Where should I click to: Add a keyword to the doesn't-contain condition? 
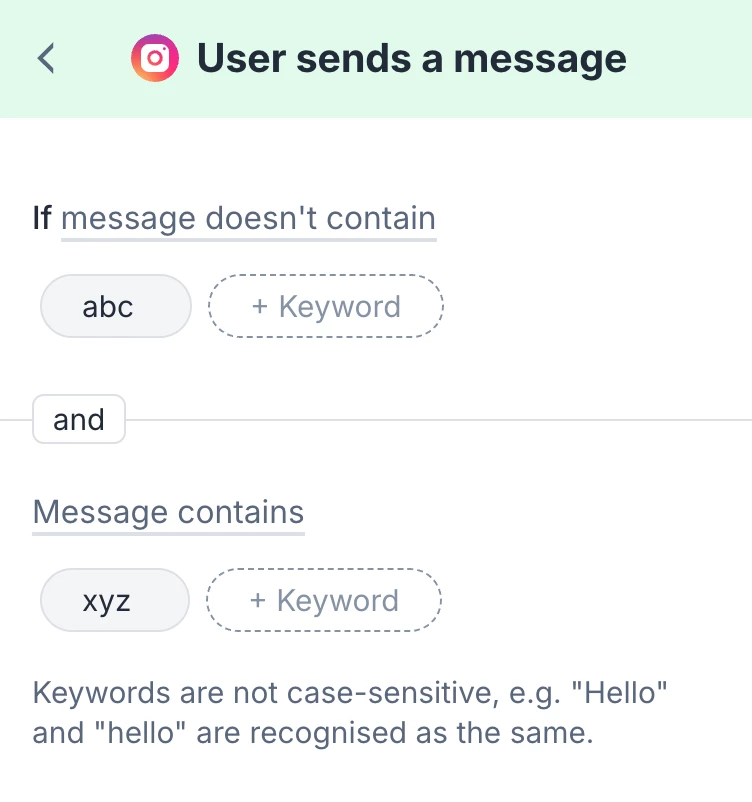[x=325, y=306]
